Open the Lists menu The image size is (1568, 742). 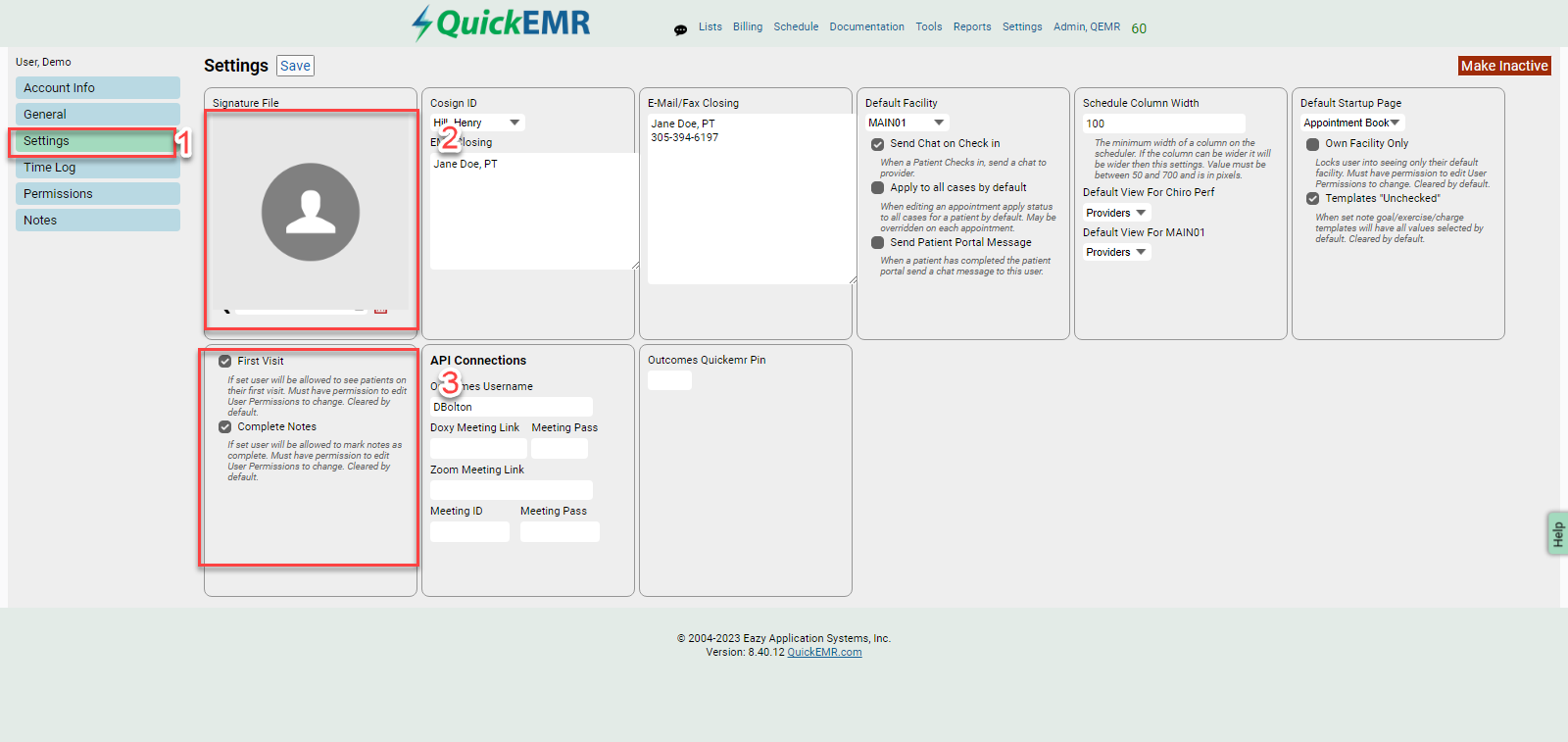coord(710,26)
